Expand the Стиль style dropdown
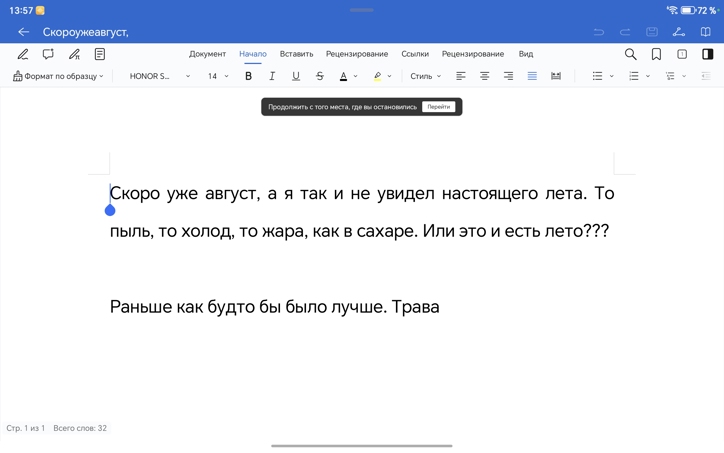The height and width of the screenshot is (453, 724). (425, 76)
